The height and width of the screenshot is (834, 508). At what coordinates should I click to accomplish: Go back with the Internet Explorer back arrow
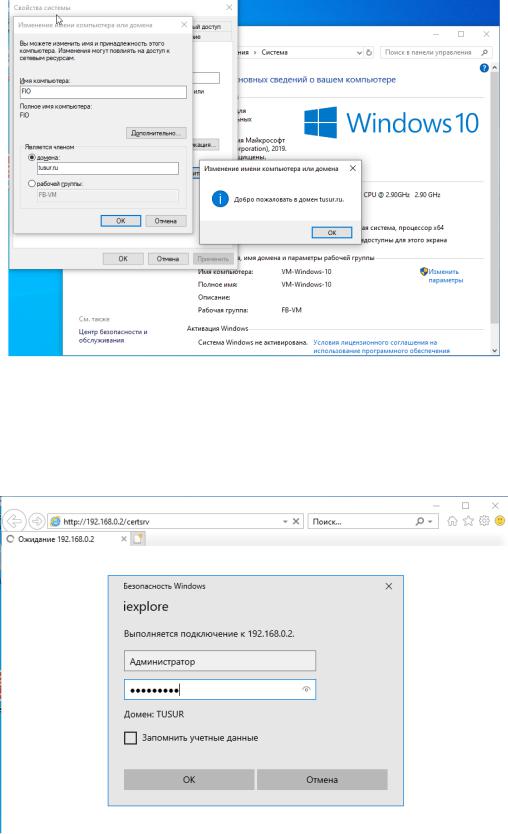point(14,521)
